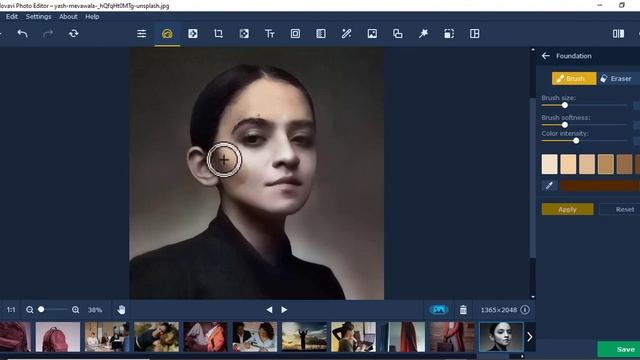Choose the third foundation color swatch
This screenshot has width=640, height=360.
pyautogui.click(x=587, y=164)
